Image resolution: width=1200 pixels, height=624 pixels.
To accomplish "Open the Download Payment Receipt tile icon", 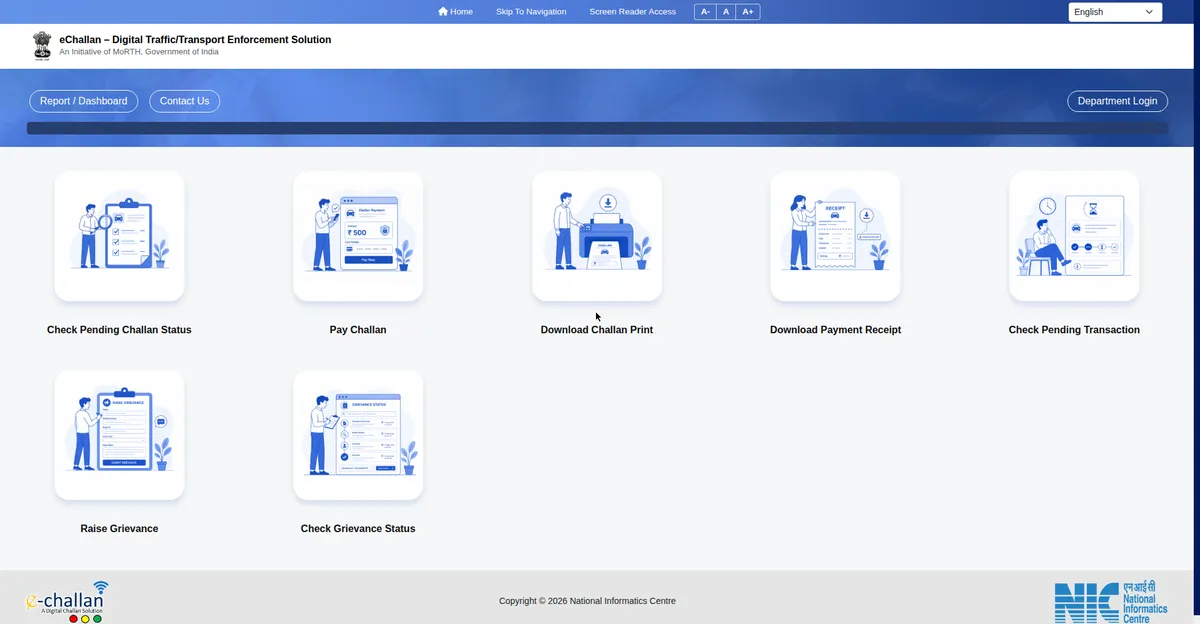I will pos(835,236).
